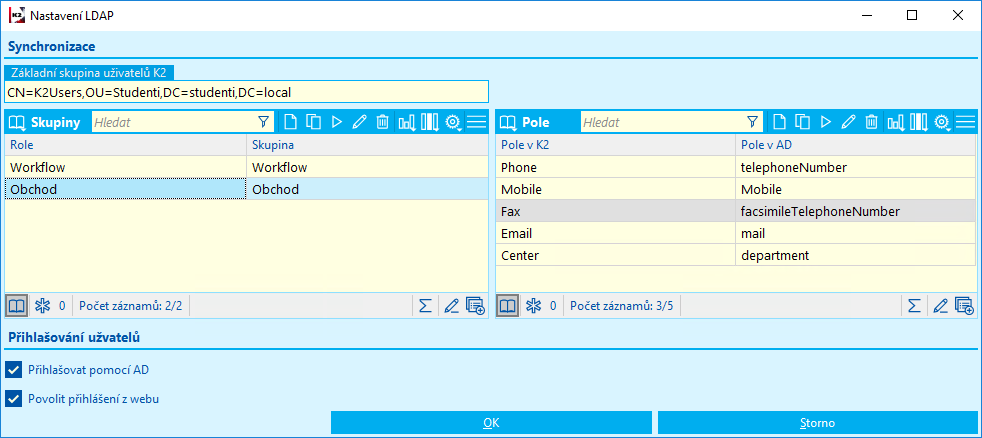This screenshot has width=982, height=438.
Task: Sort by the Pole v K2 column header
Action: tap(616, 145)
